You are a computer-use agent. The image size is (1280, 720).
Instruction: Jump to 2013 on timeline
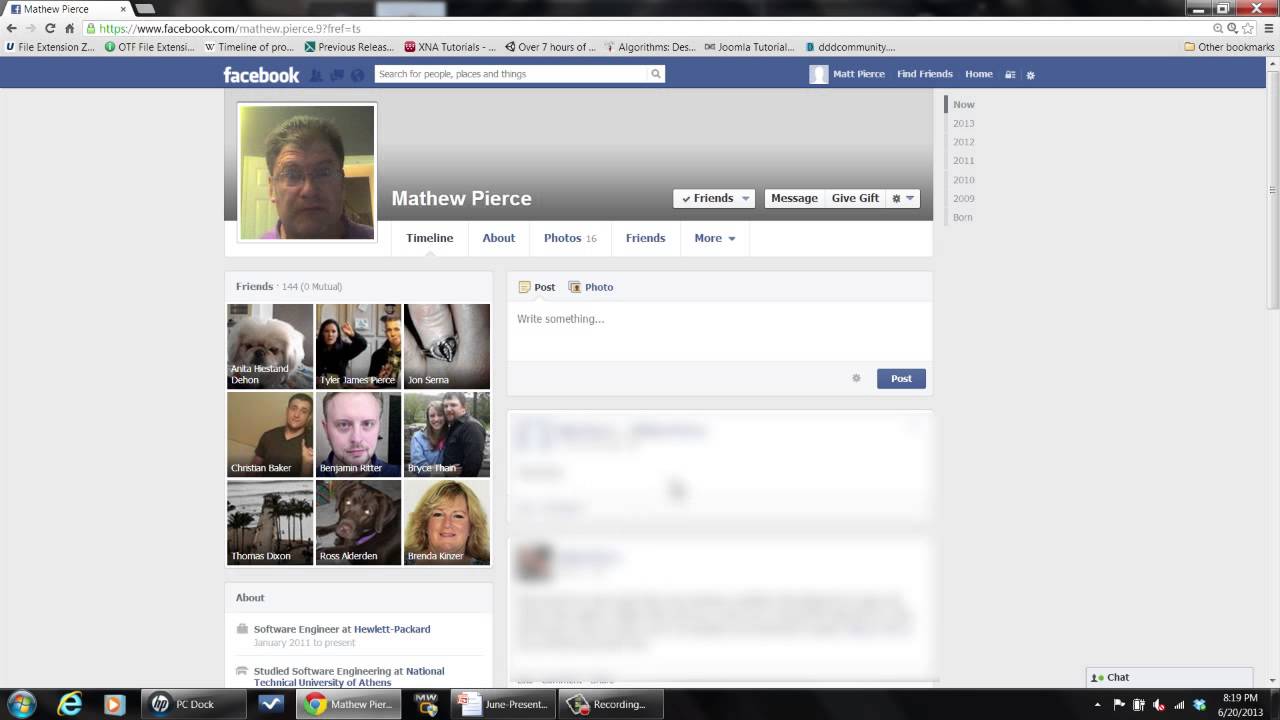click(x=963, y=123)
